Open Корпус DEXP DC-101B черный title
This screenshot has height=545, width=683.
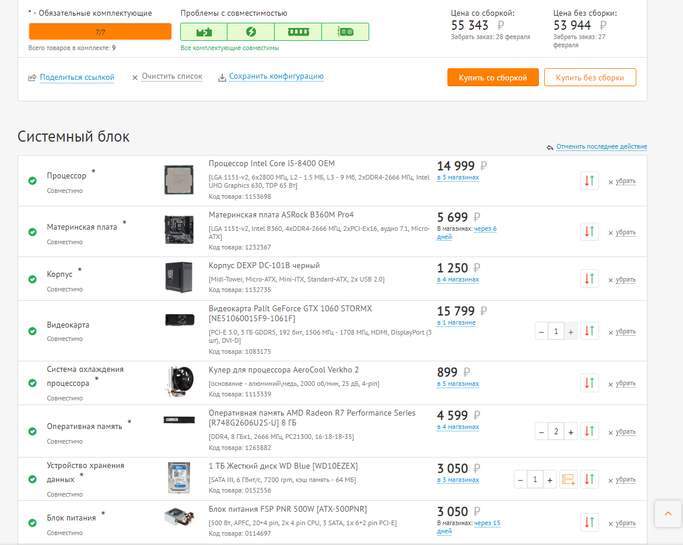coord(264,265)
